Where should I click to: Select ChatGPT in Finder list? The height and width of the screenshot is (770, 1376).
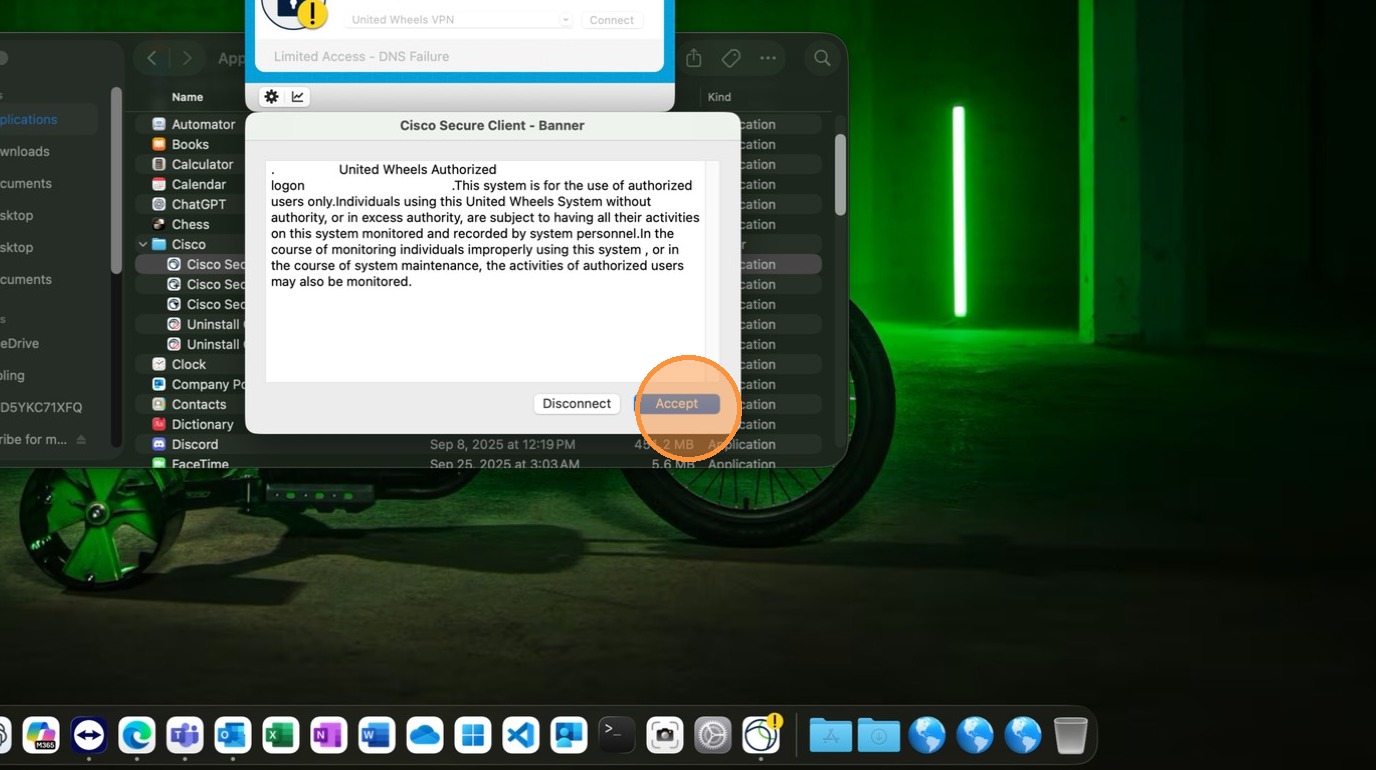pos(199,204)
